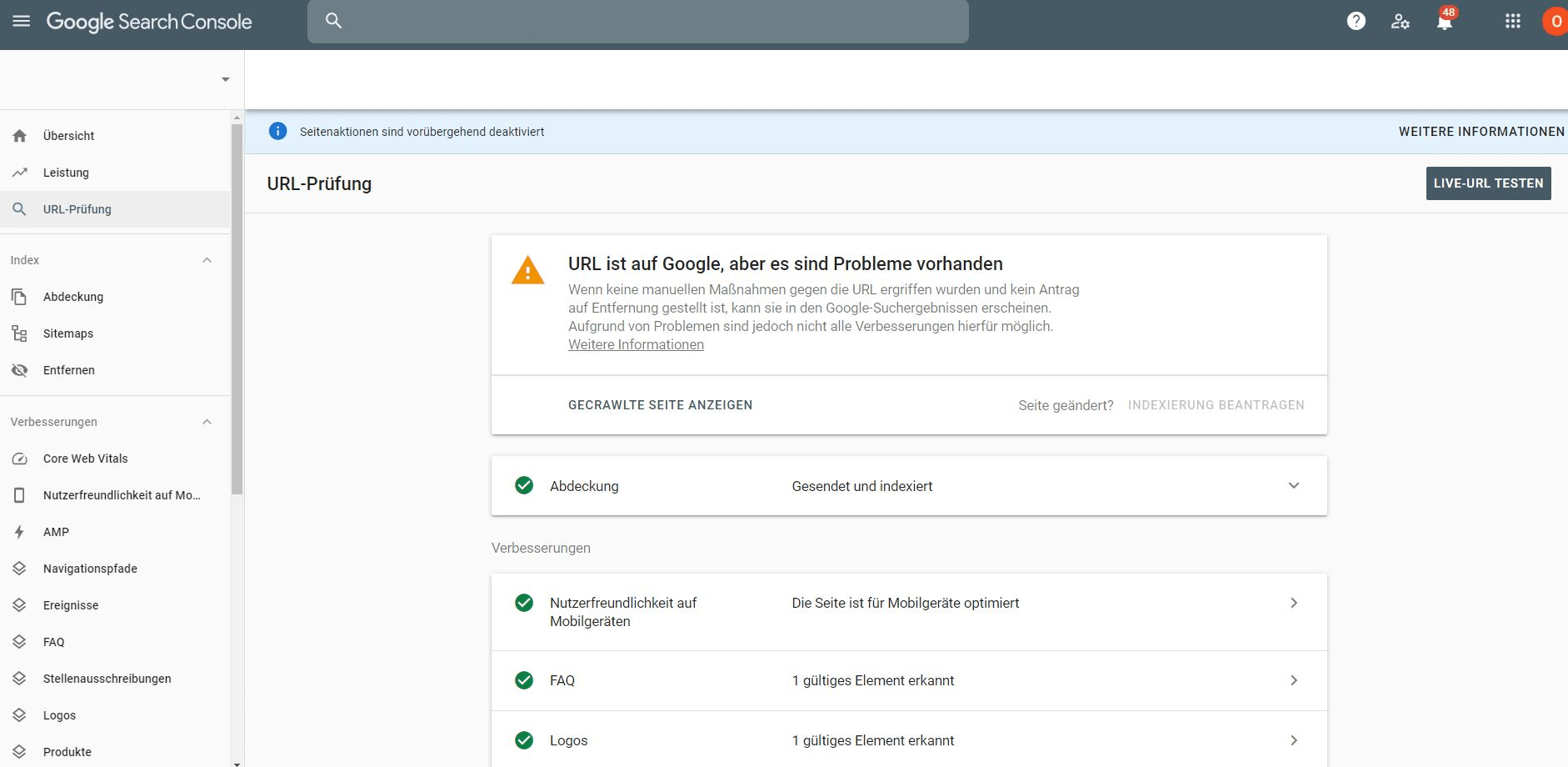
Task: Open Core Web Vitals report
Action: click(115, 459)
